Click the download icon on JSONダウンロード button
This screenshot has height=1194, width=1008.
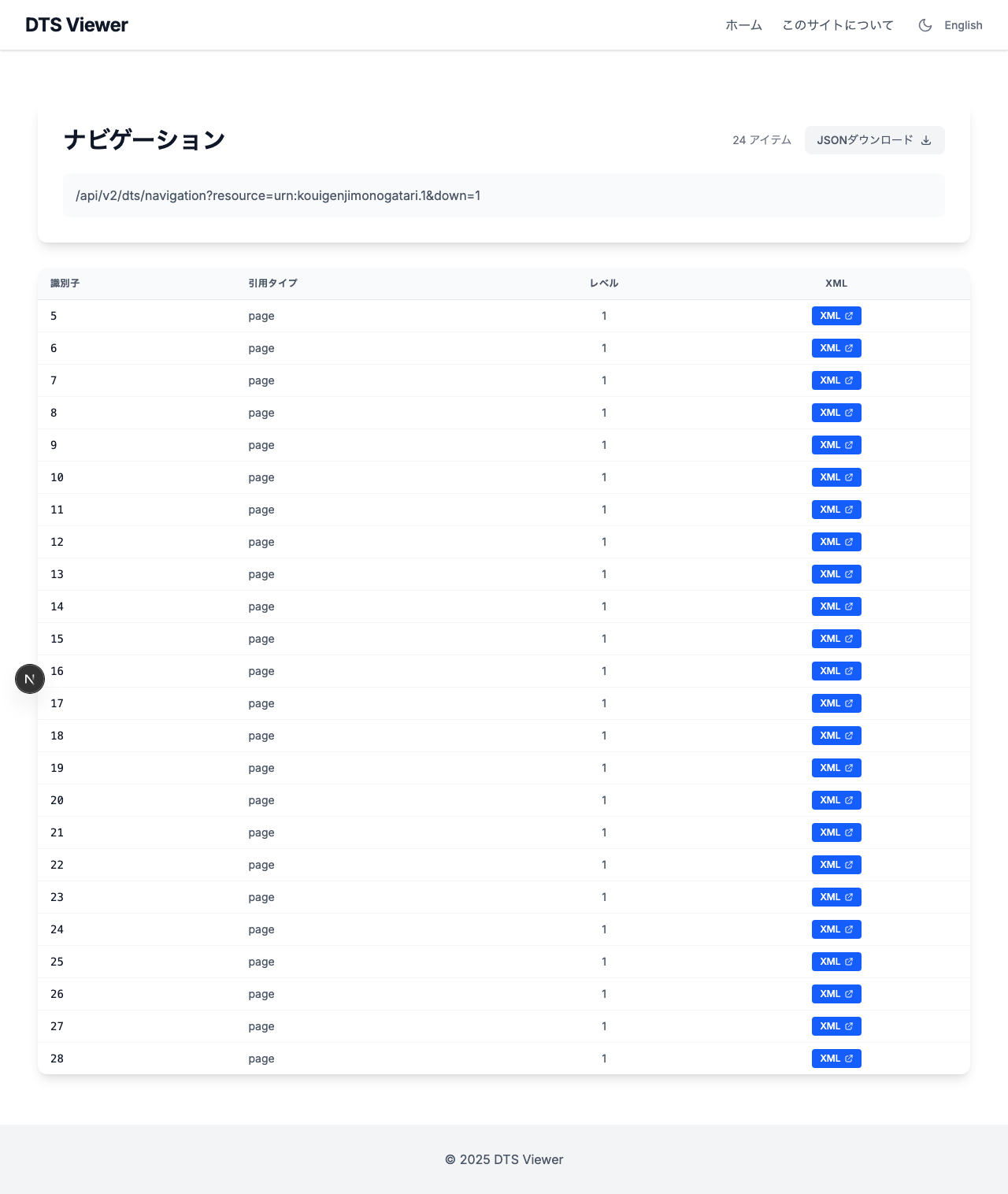[x=926, y=140]
